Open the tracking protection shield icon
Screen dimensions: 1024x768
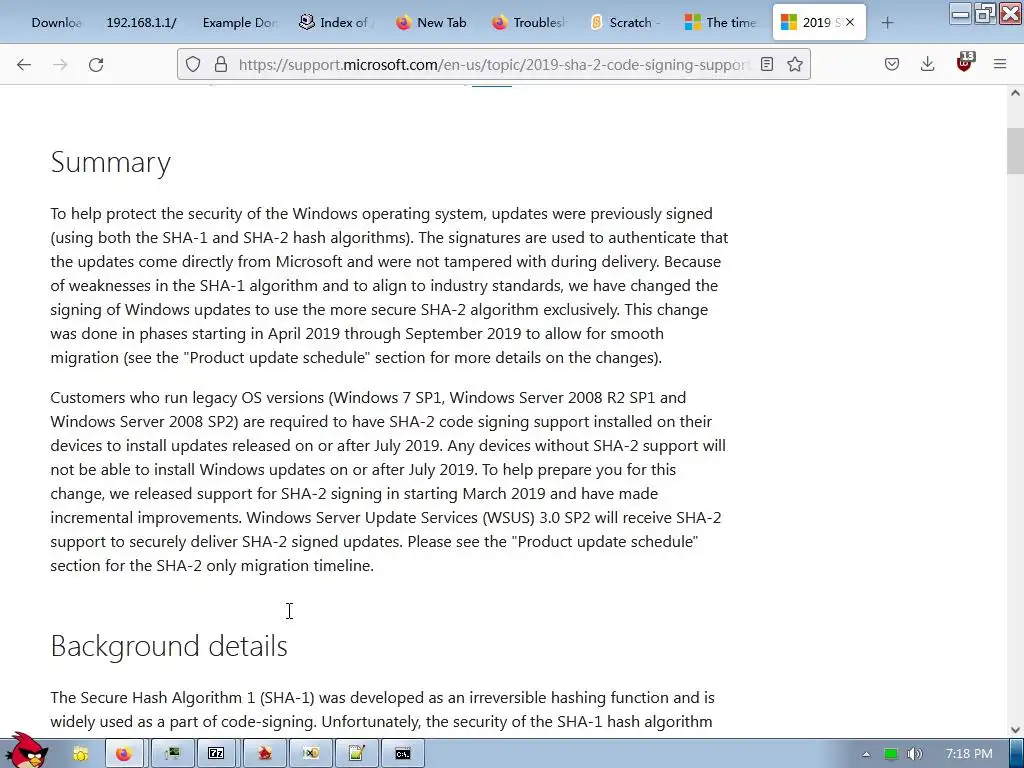[x=193, y=64]
